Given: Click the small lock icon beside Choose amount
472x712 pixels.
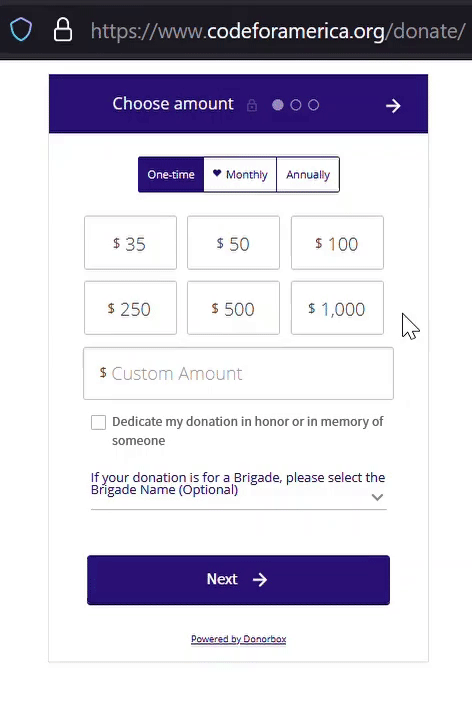Looking at the screenshot, I should tap(252, 105).
